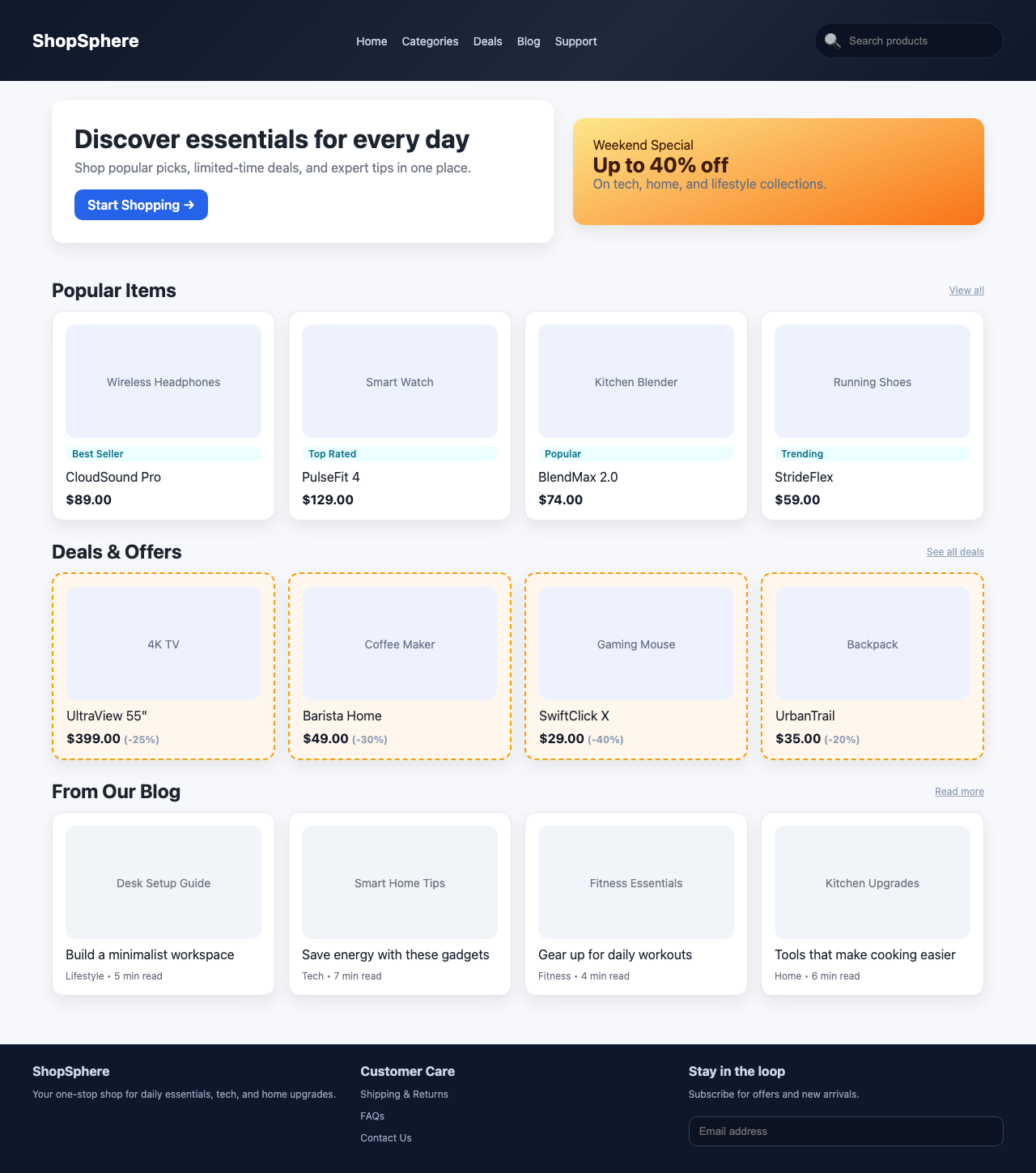The image size is (1036, 1173).
Task: Go to Support via the navigation bar
Action: (575, 41)
